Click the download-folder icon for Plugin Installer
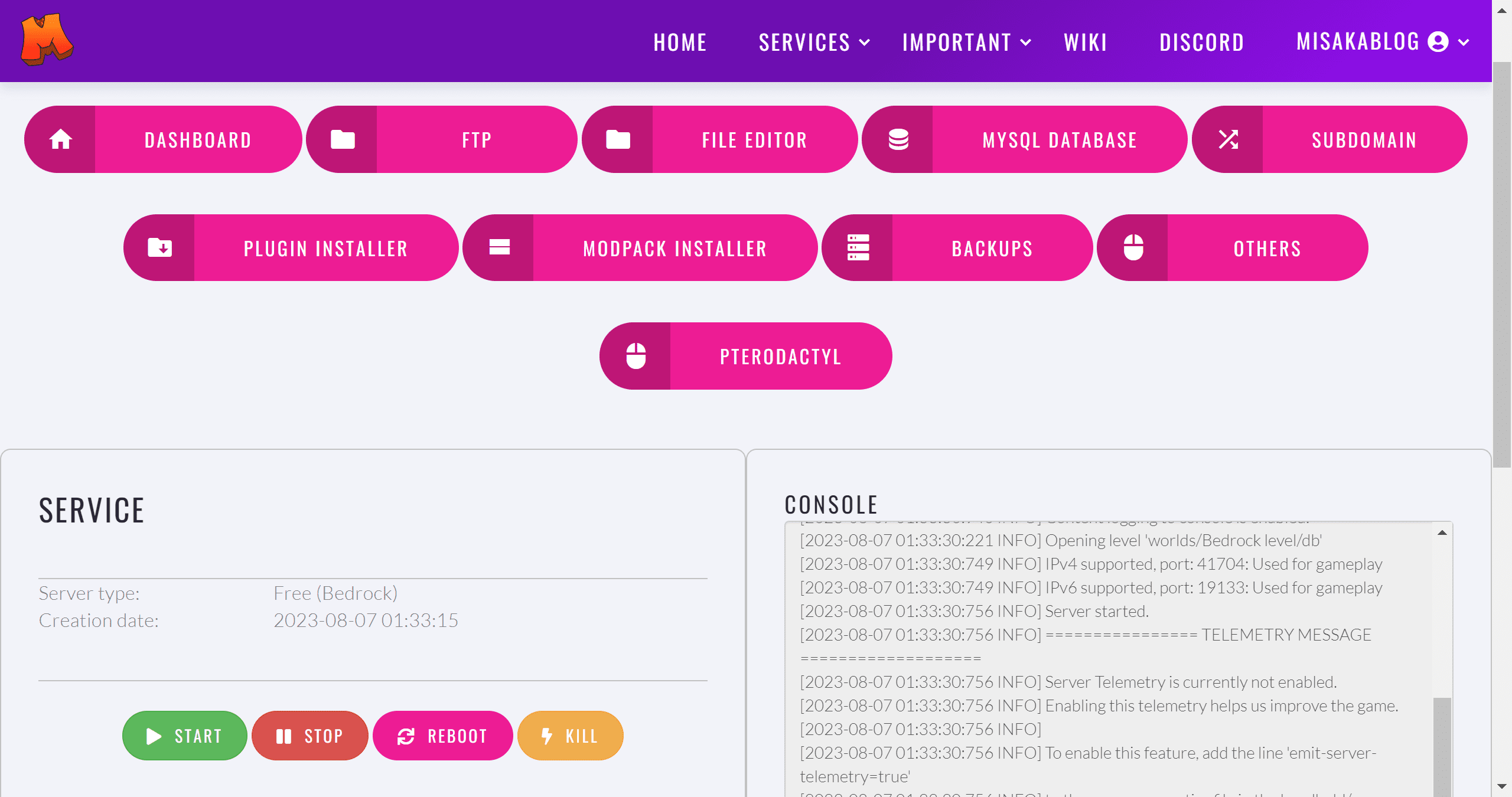The height and width of the screenshot is (797, 1512). point(159,248)
